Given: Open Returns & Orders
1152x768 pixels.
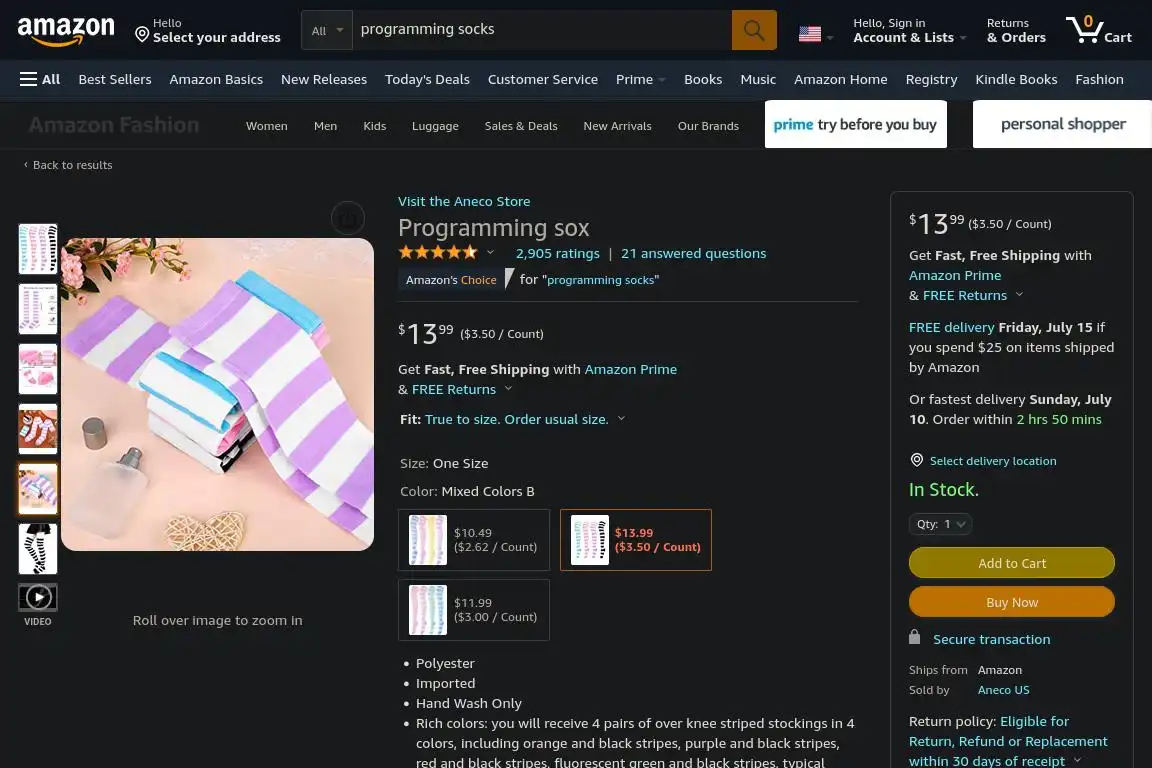Looking at the screenshot, I should point(1015,30).
